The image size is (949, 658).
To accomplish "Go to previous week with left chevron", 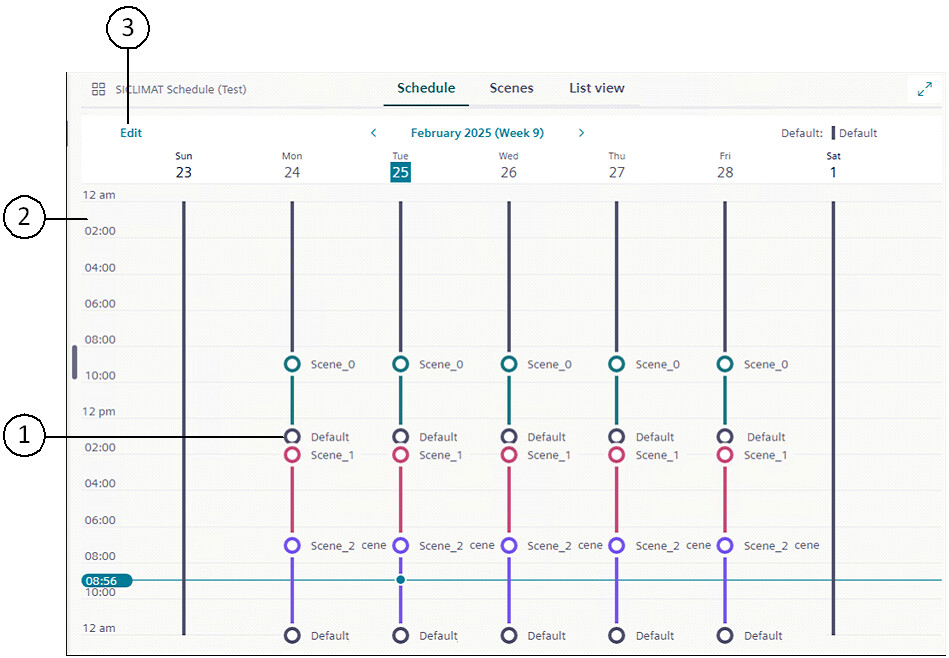I will (374, 133).
